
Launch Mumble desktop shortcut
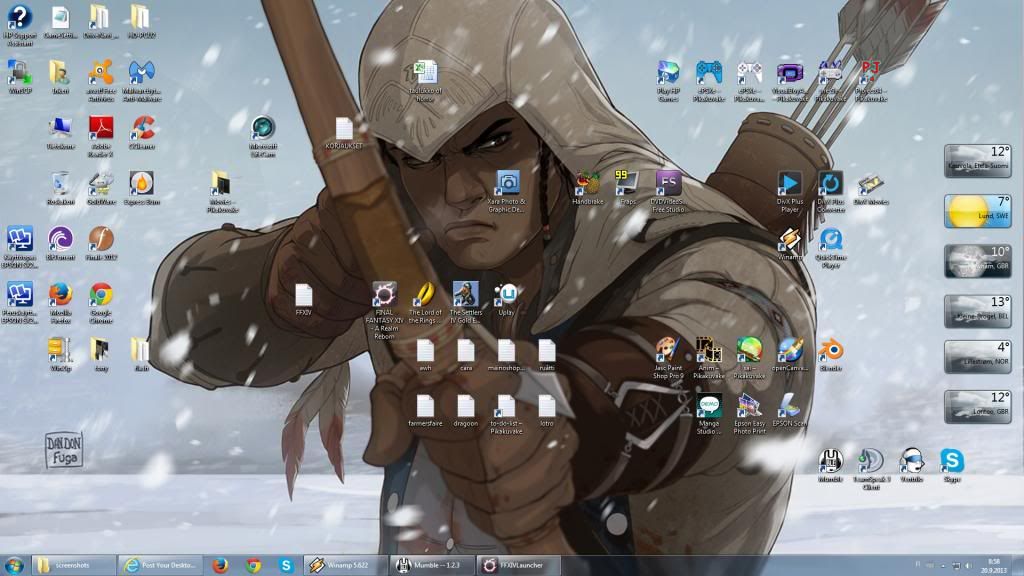pyautogui.click(x=830, y=465)
